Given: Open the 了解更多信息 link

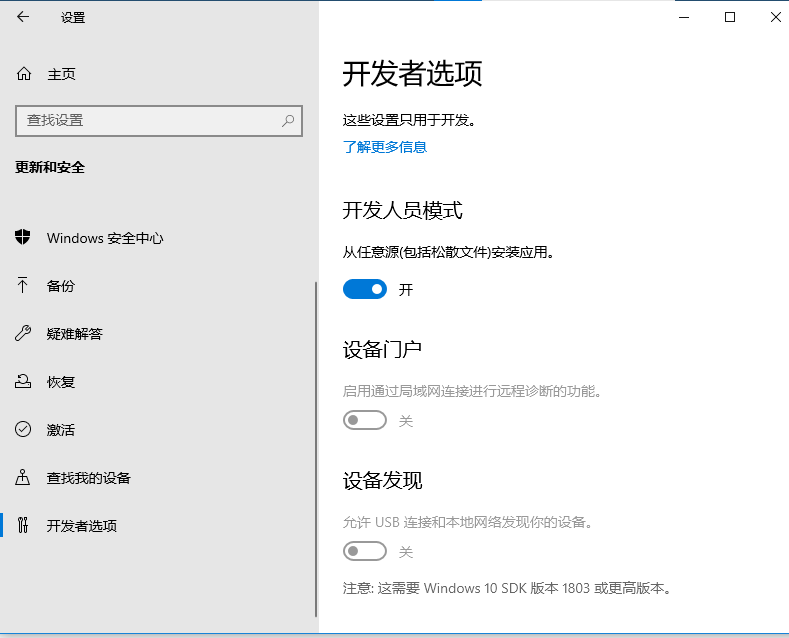Looking at the screenshot, I should pyautogui.click(x=385, y=147).
